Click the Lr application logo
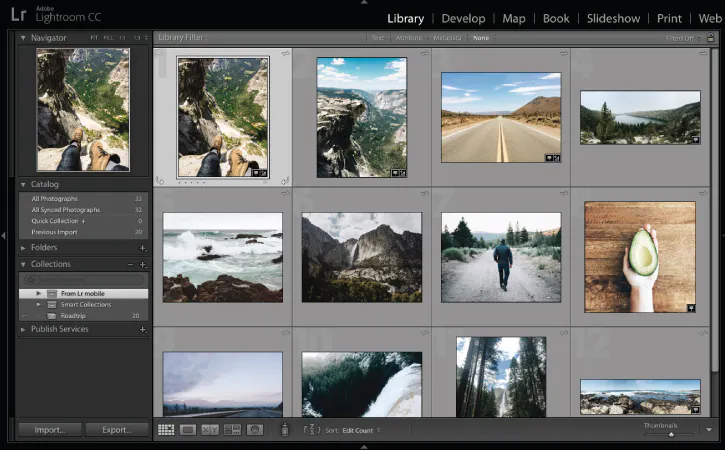 click(18, 14)
